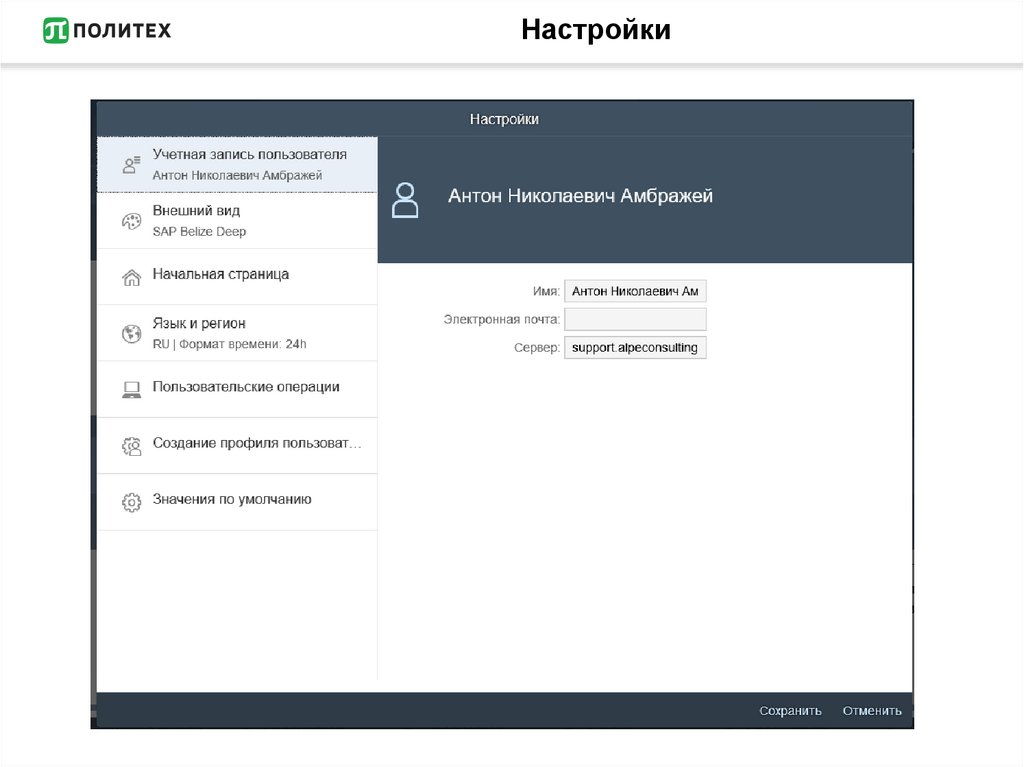This screenshot has width=1024, height=767.
Task: Click the laptop icon for user operations
Action: [x=131, y=390]
